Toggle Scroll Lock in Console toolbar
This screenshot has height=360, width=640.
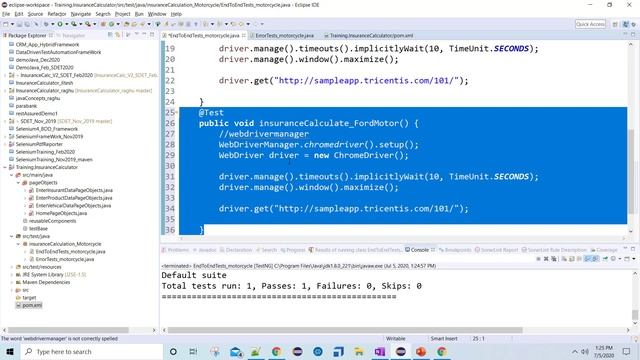pos(571,259)
